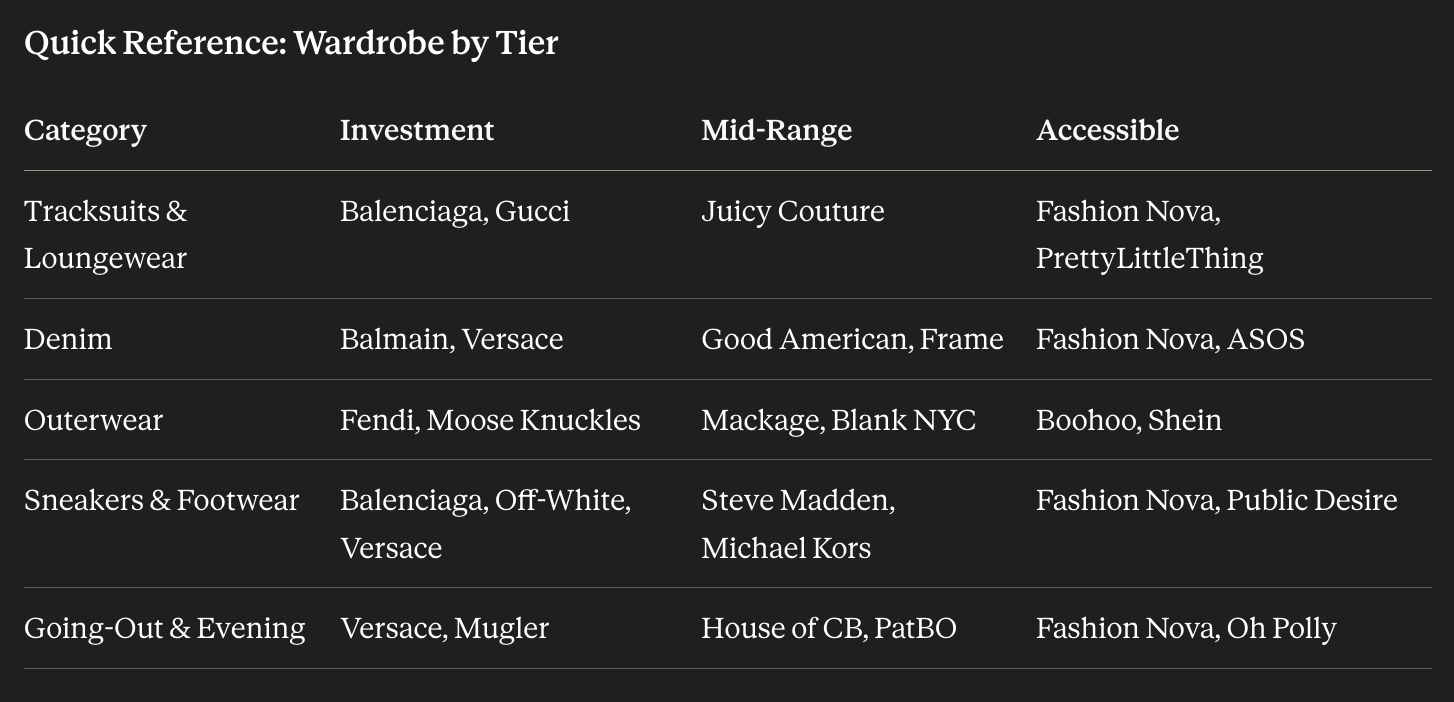The height and width of the screenshot is (702, 1454).
Task: Select the Juicy Couture cell
Action: click(793, 212)
